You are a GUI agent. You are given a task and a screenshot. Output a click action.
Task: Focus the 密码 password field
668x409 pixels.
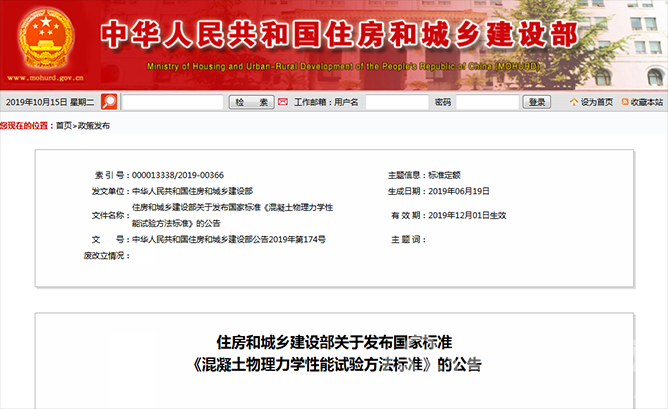point(487,102)
